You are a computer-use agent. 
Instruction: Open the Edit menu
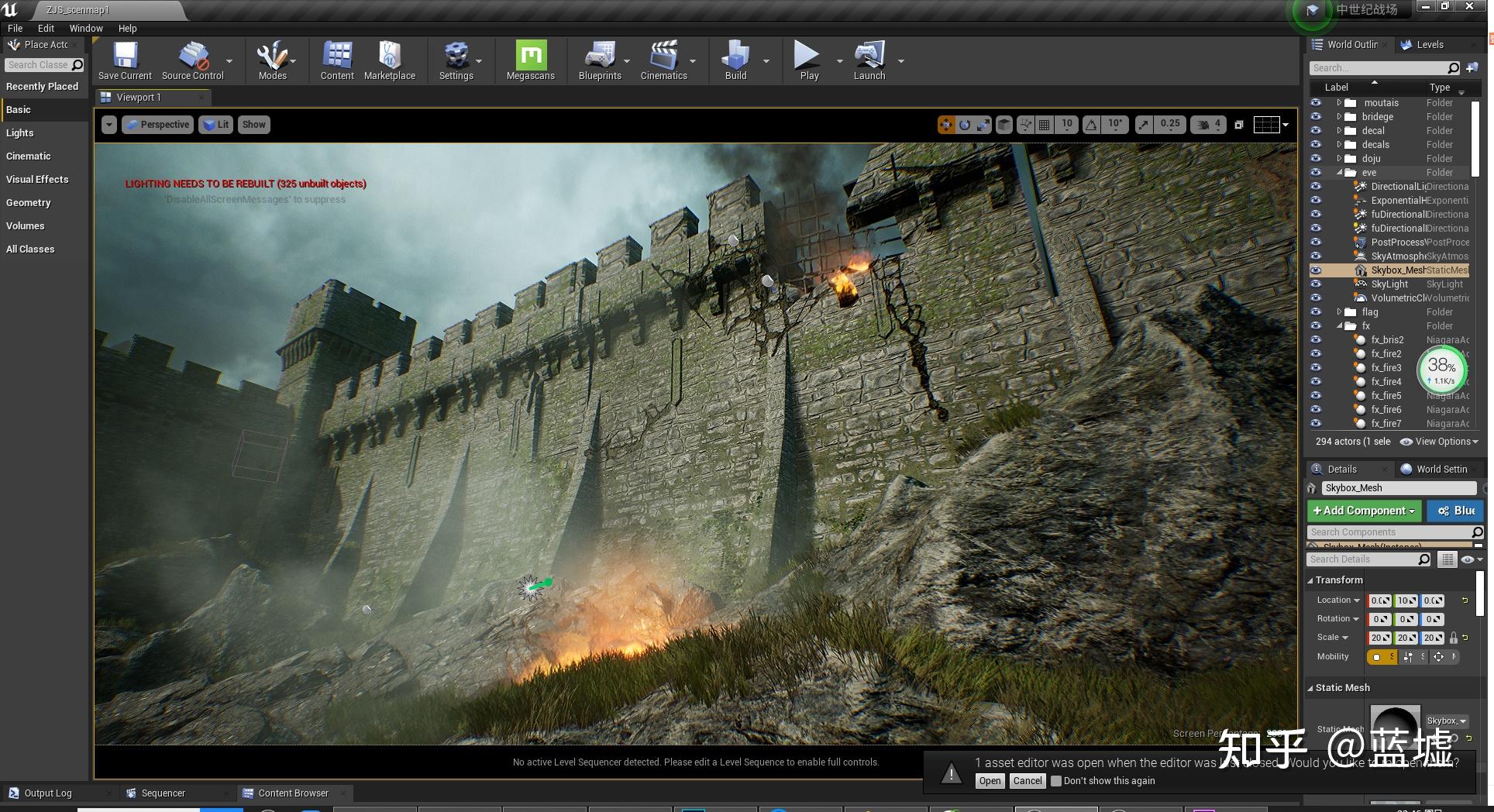click(46, 28)
